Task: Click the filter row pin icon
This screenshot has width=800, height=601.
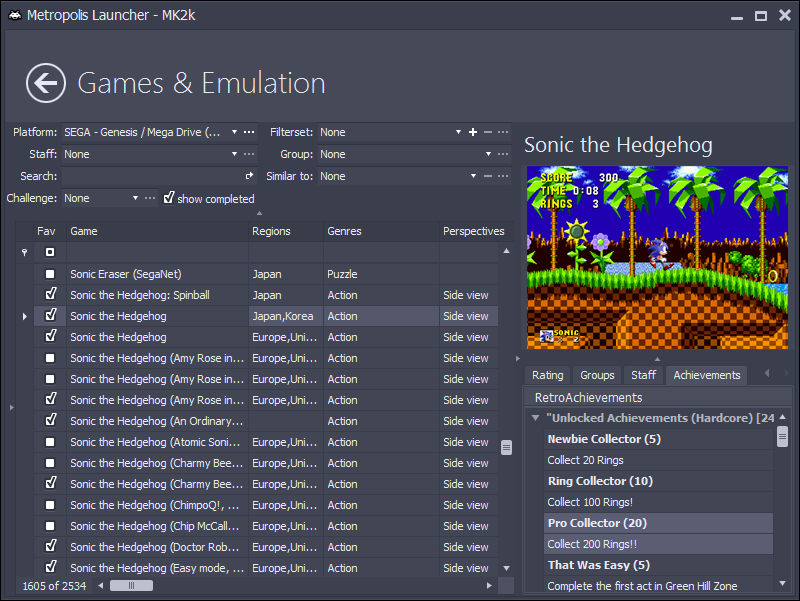Action: pyautogui.click(x=24, y=252)
